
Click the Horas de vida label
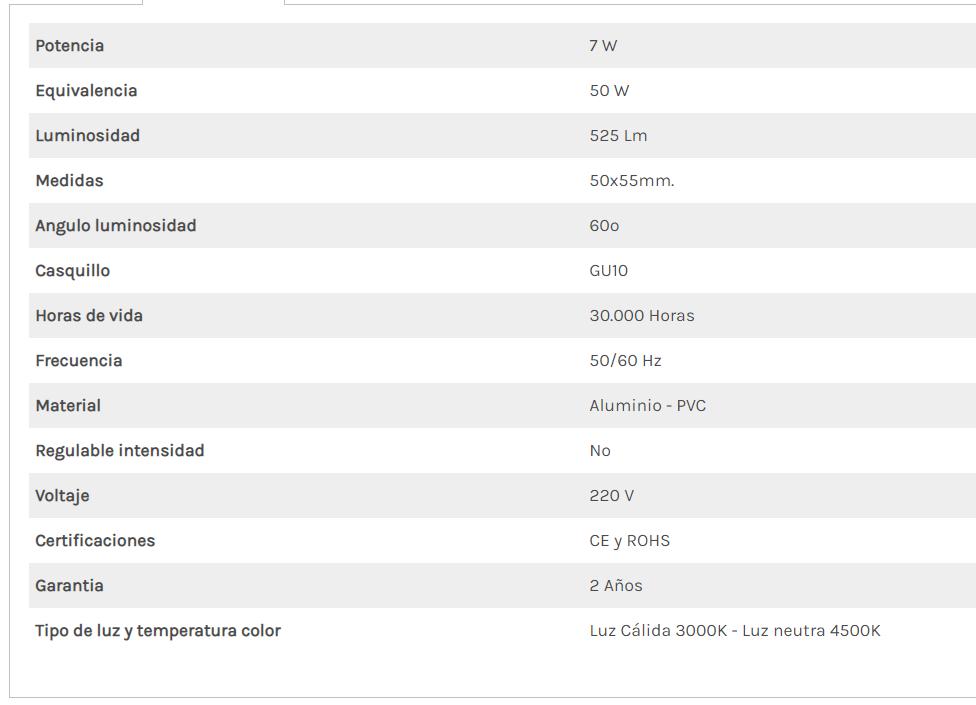[x=89, y=316]
